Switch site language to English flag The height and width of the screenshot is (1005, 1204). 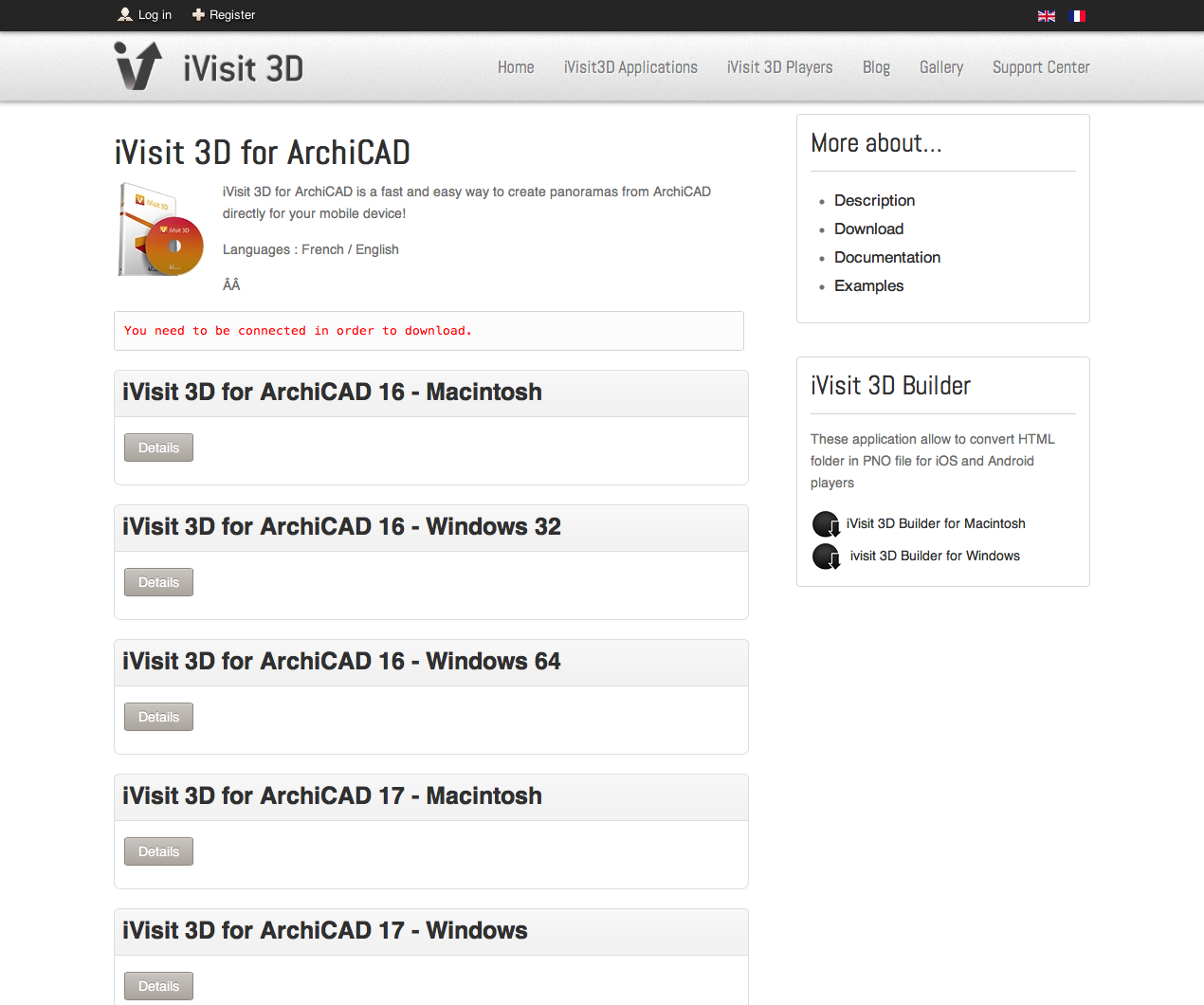click(x=1047, y=16)
